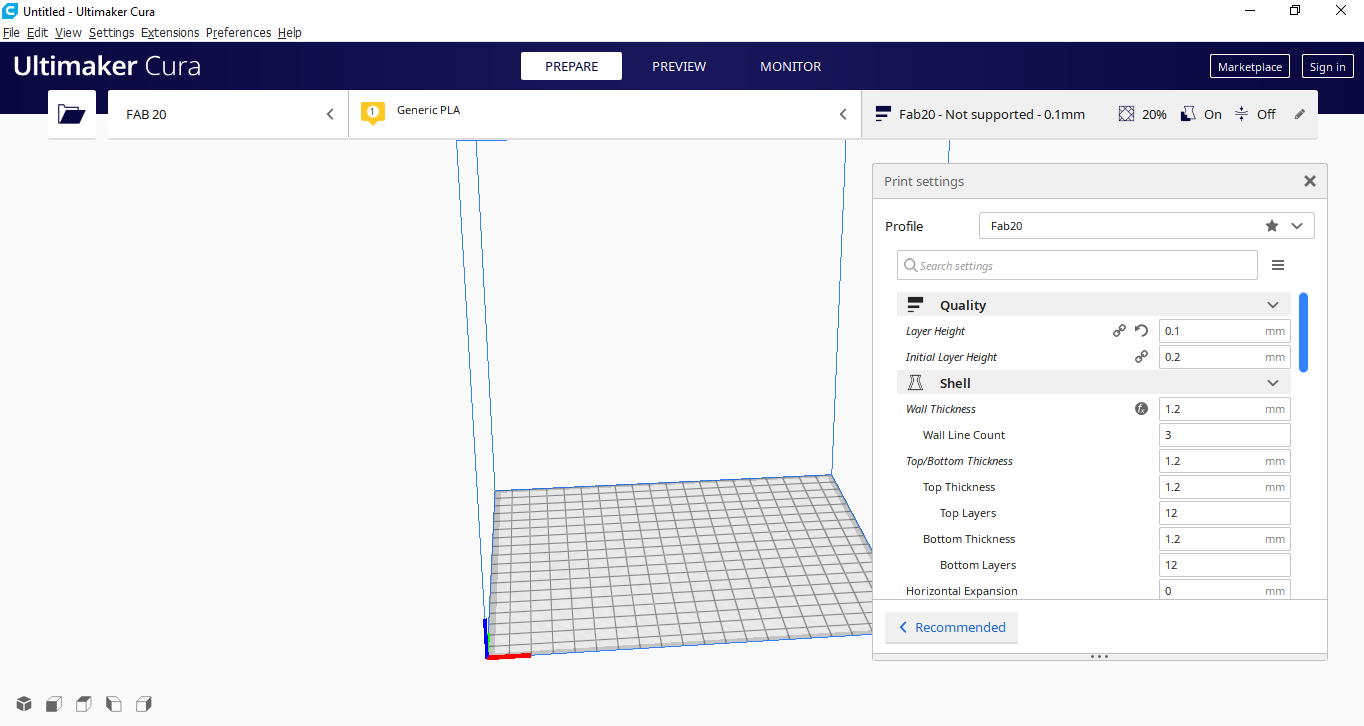The height and width of the screenshot is (726, 1364).
Task: Click the Wall Line Count value field
Action: [x=1225, y=435]
